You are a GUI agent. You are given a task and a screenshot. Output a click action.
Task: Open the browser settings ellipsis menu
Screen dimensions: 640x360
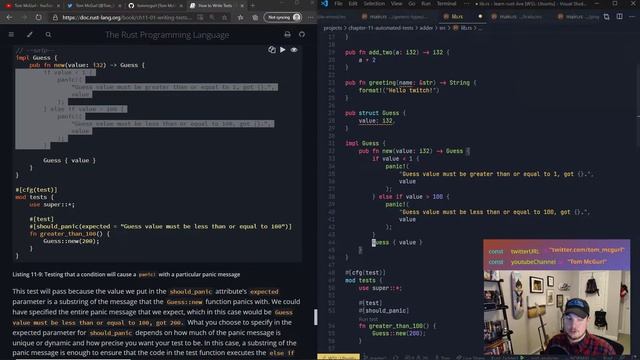[x=311, y=18]
